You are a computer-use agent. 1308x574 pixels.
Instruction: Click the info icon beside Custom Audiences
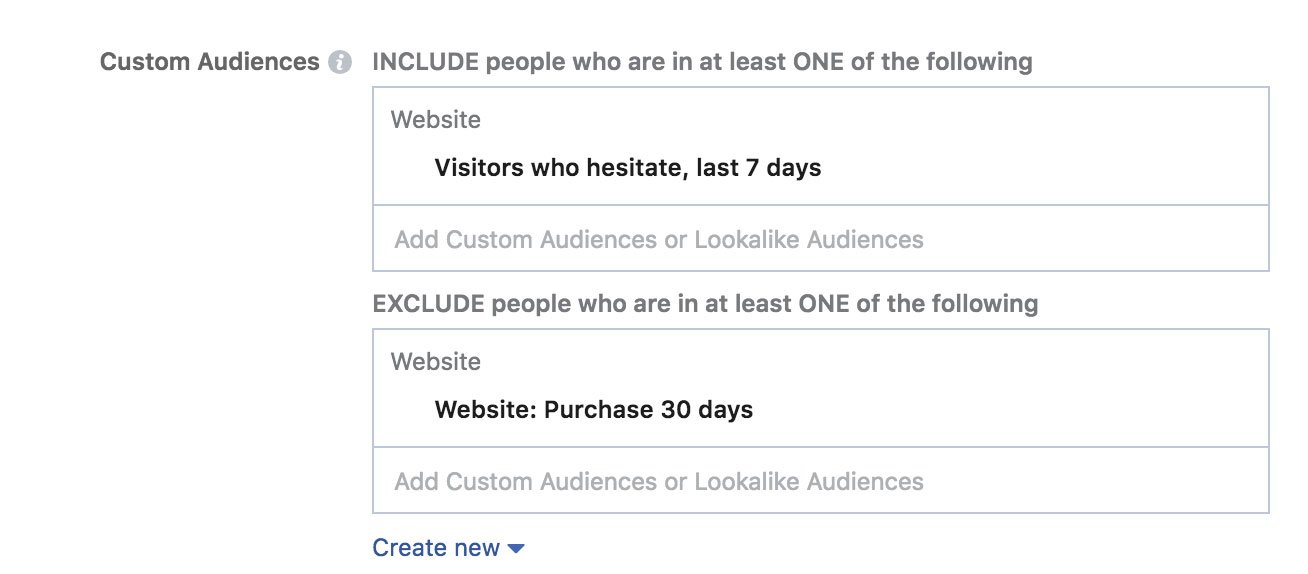[x=341, y=62]
